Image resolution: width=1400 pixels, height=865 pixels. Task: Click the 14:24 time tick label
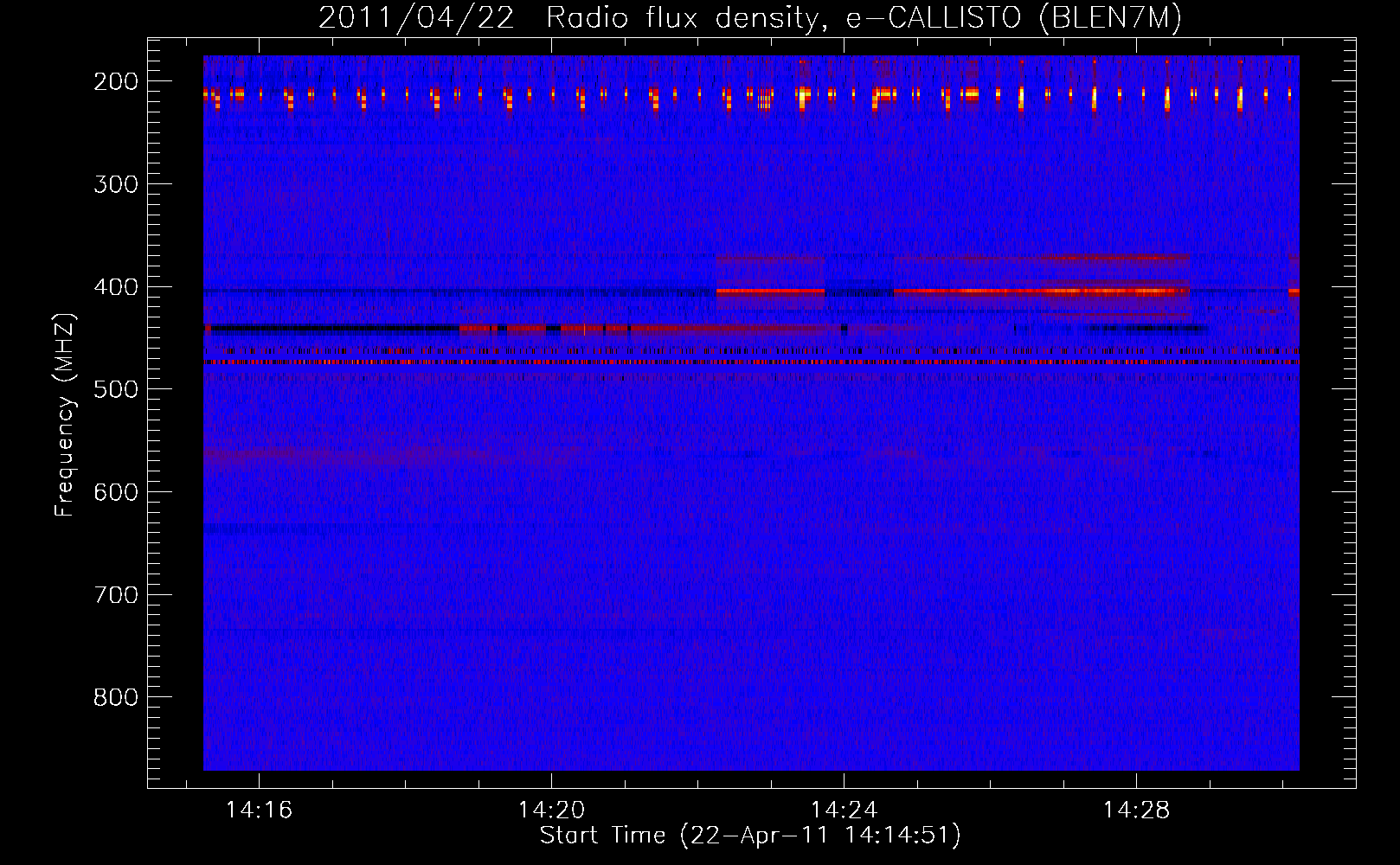[844, 811]
